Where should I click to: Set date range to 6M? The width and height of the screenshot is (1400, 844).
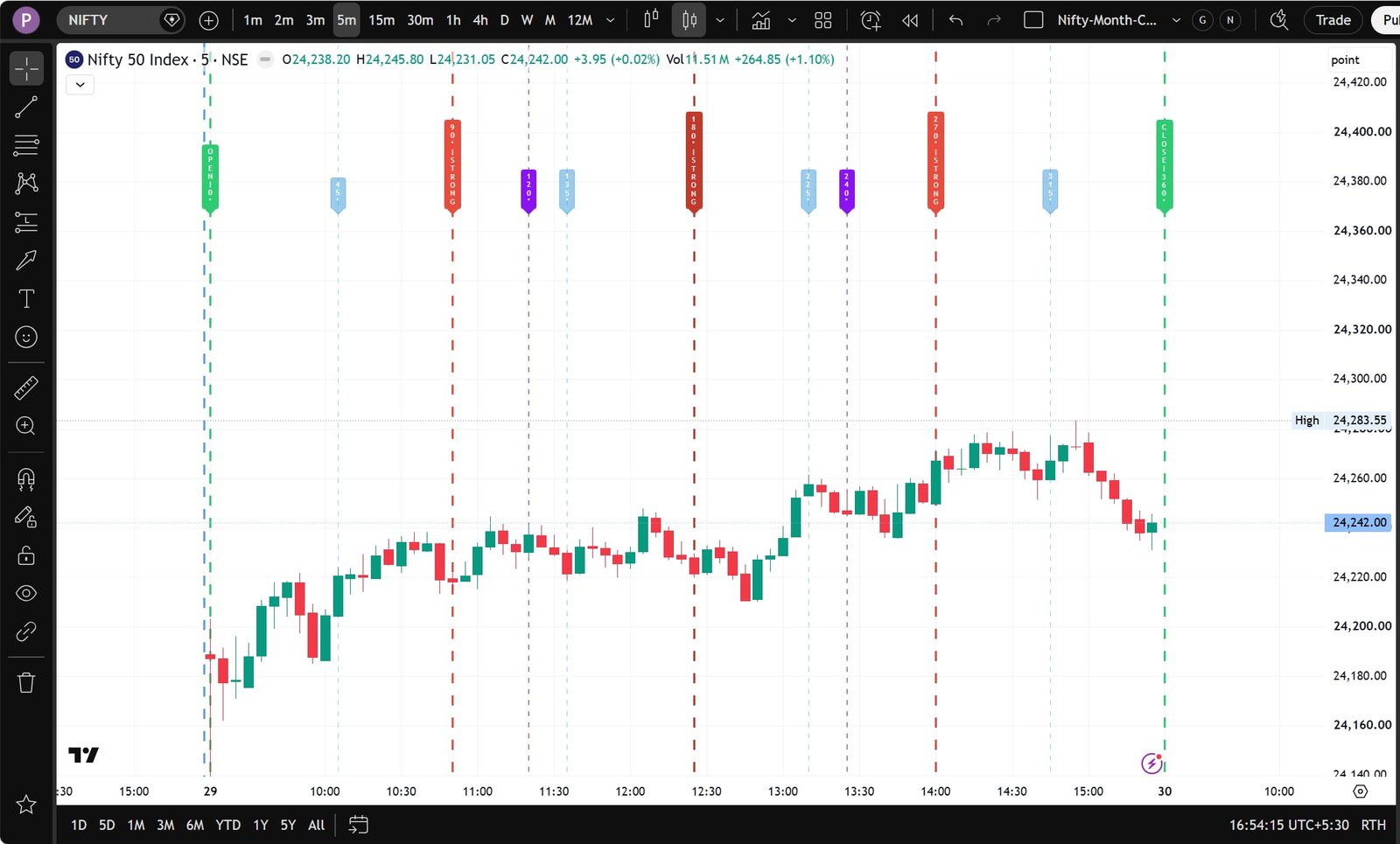[x=195, y=825]
